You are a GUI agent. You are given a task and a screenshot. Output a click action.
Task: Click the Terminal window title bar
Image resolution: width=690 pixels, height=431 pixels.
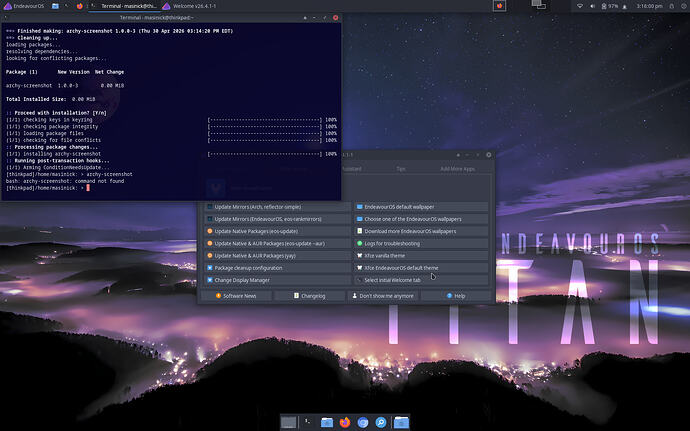(157, 18)
